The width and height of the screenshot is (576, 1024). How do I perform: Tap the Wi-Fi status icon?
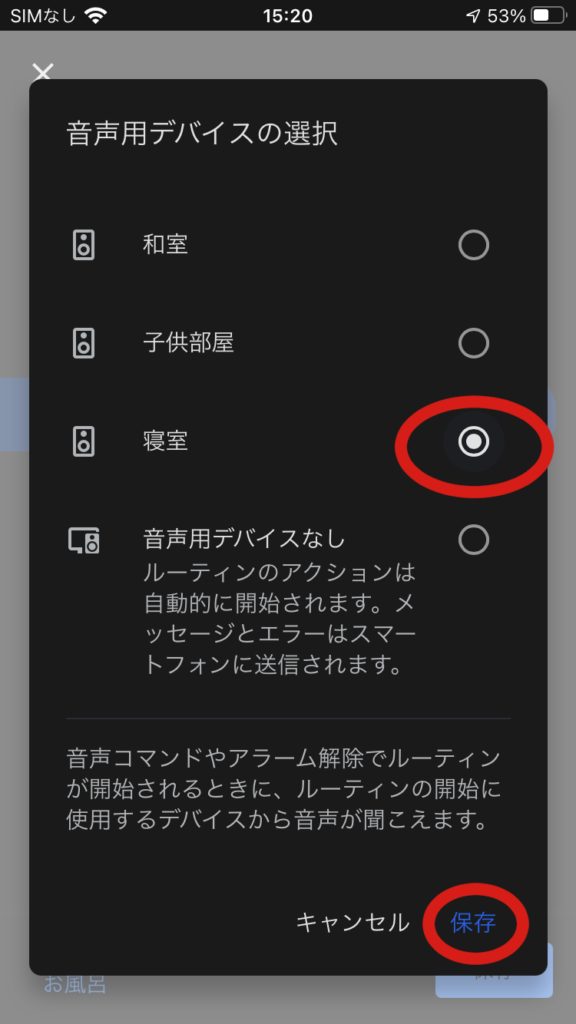coord(95,16)
